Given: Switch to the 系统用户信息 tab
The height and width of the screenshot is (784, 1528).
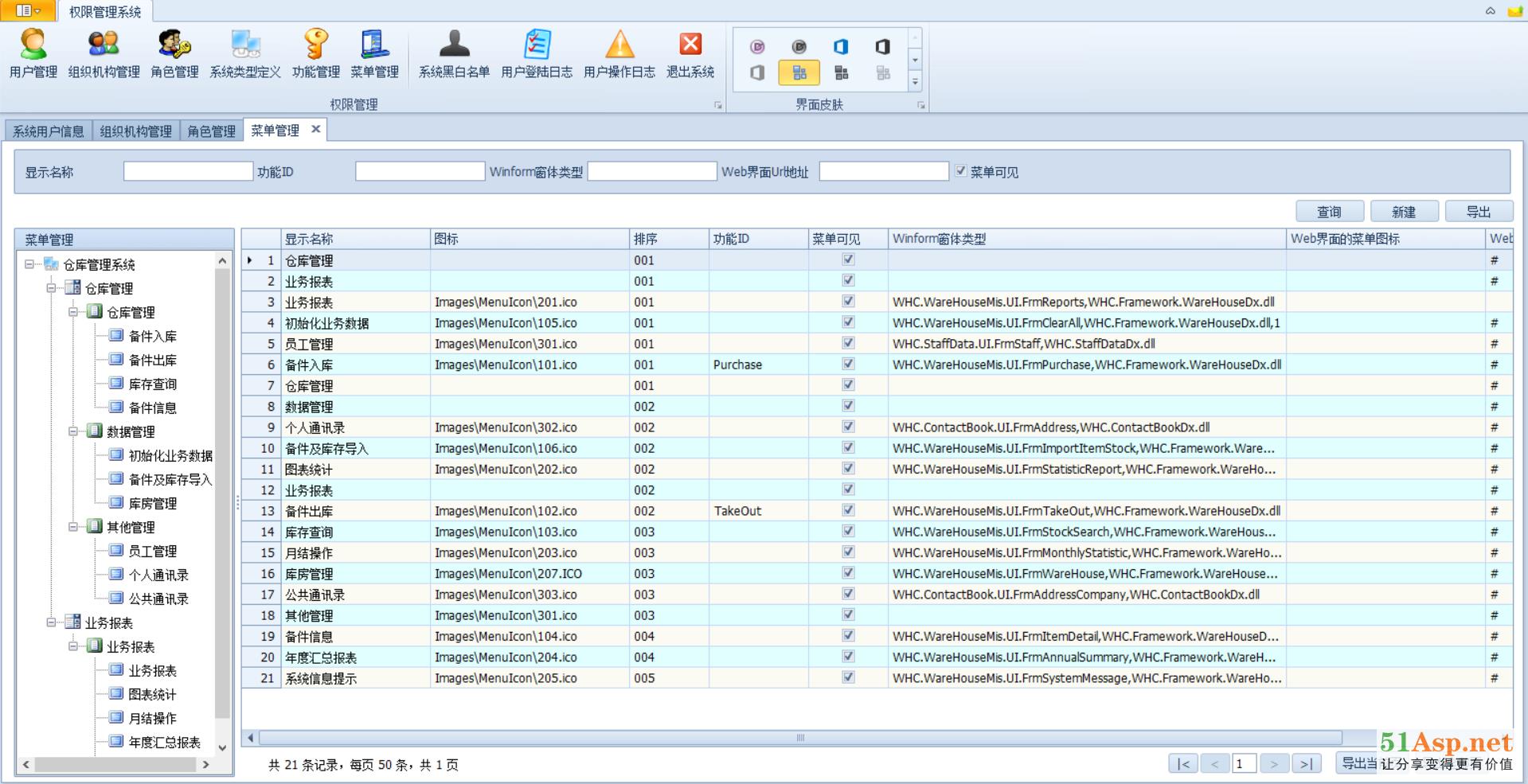Looking at the screenshot, I should coord(49,131).
